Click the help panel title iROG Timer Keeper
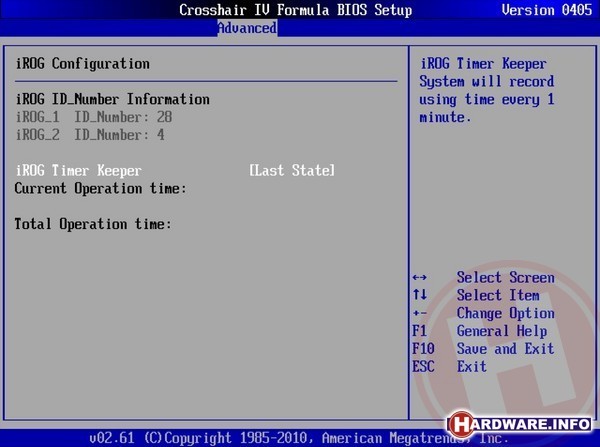 483,64
